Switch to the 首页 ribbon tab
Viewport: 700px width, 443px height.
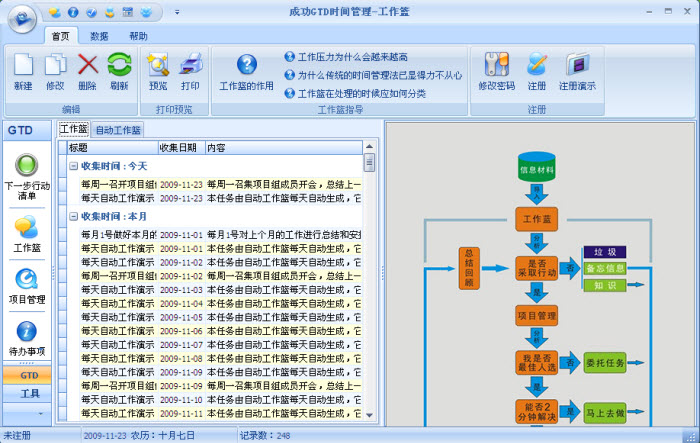click(61, 36)
